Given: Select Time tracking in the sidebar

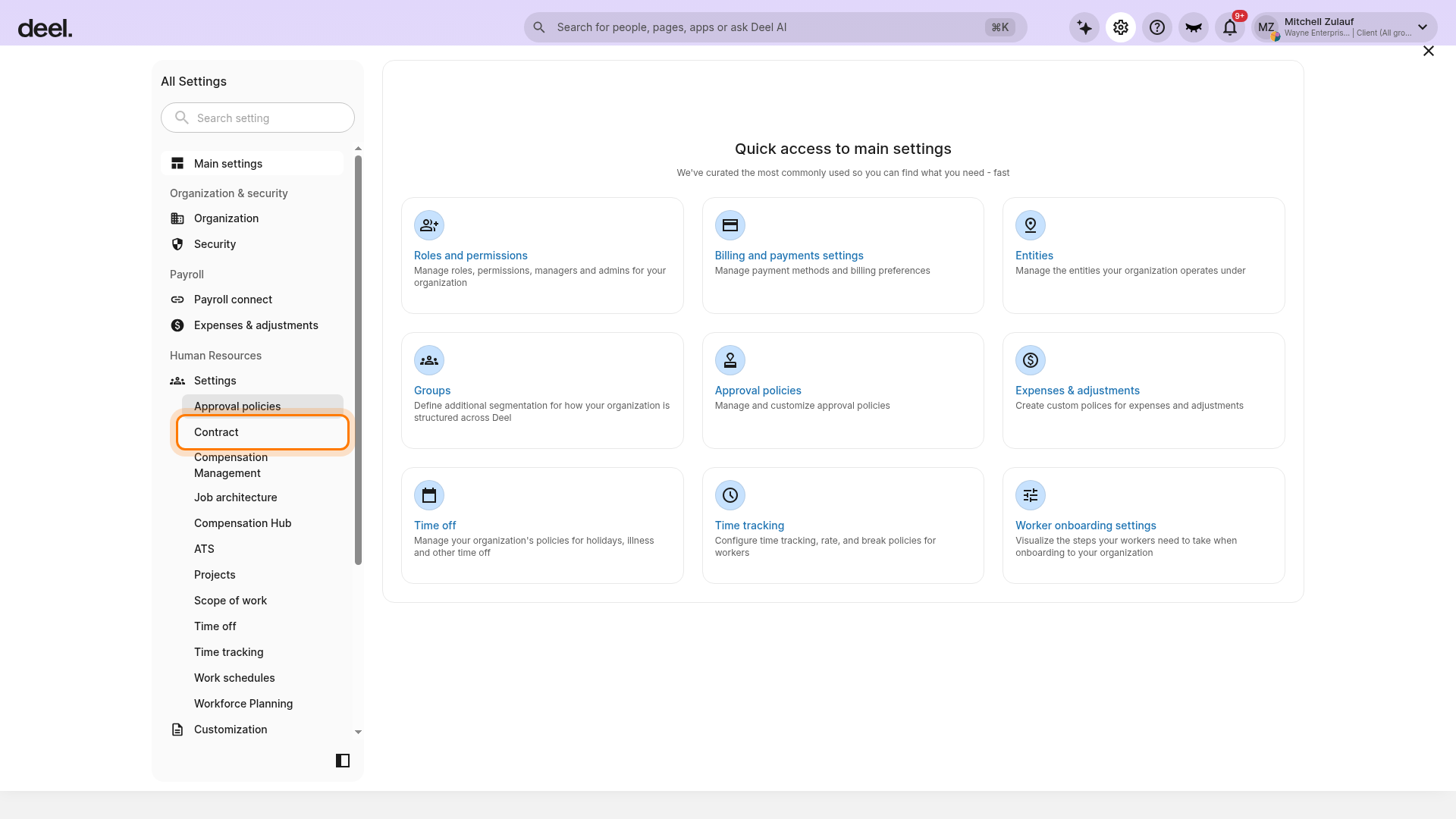Looking at the screenshot, I should click(262, 652).
